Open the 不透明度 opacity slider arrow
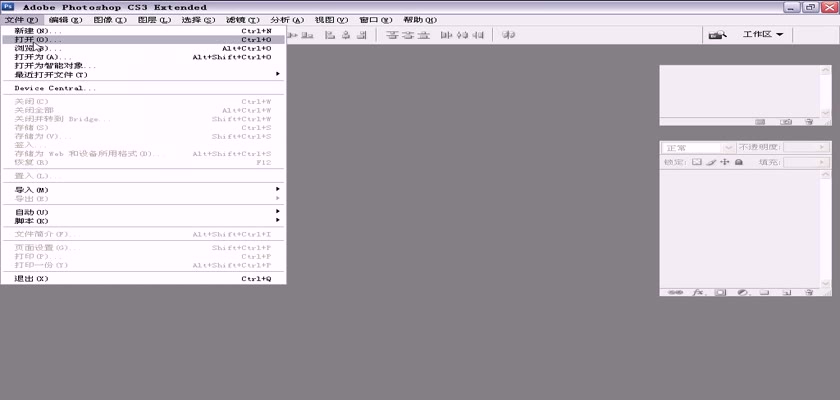The height and width of the screenshot is (400, 840). tap(822, 147)
